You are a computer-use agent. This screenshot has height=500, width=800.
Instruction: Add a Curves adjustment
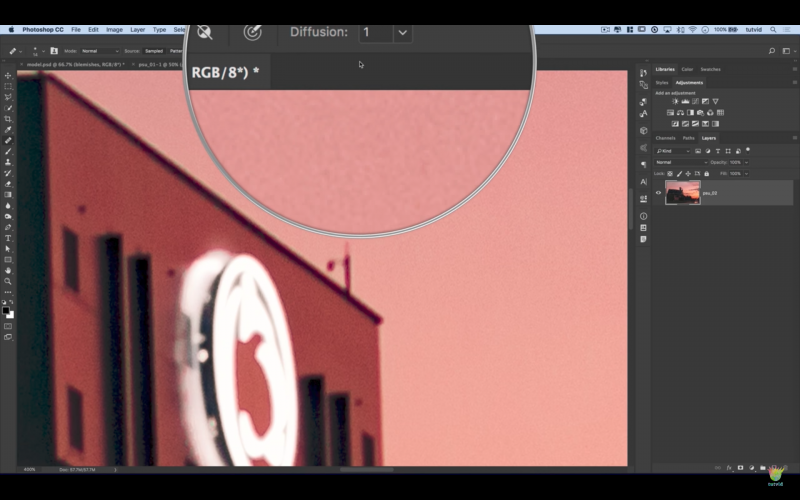click(695, 102)
